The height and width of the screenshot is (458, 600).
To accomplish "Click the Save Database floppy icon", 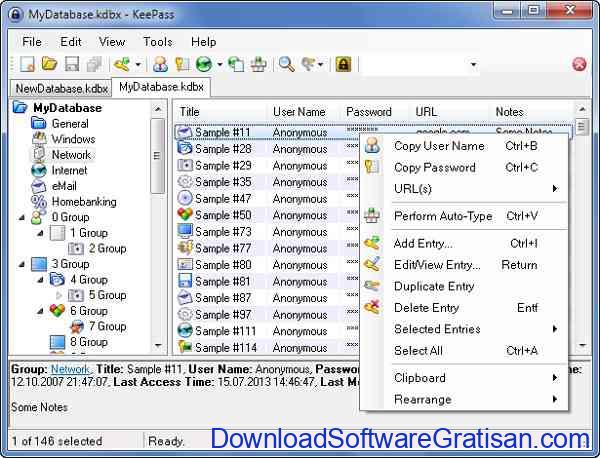I will (72, 64).
